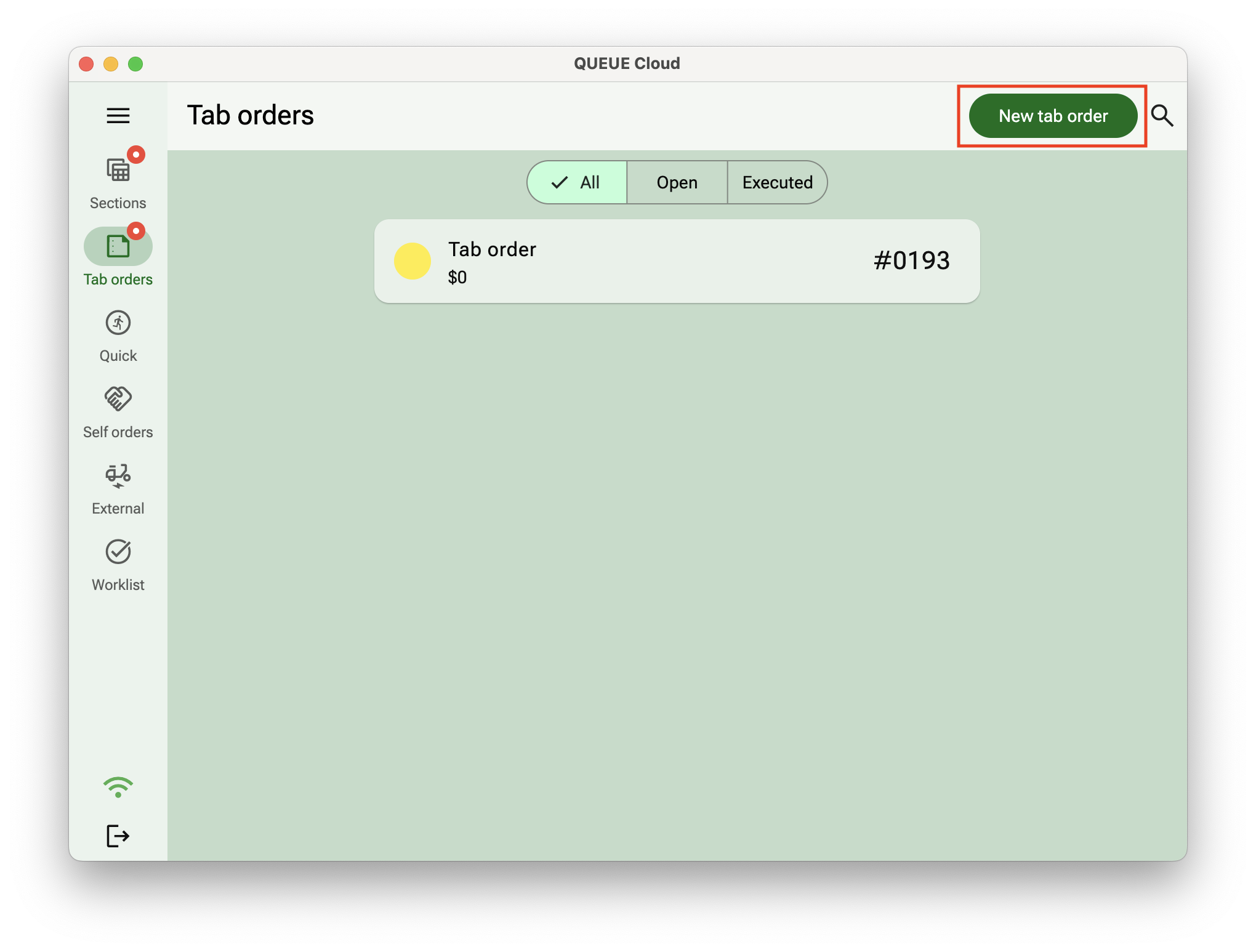Viewport: 1256px width, 952px height.
Task: Click the logout icon
Action: click(x=118, y=835)
